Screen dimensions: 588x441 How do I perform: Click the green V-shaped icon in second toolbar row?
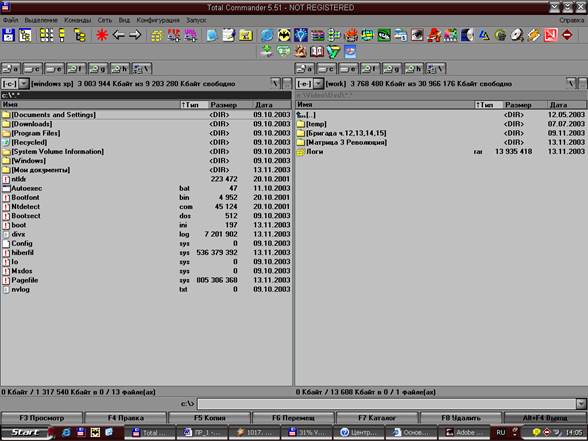pyautogui.click(x=333, y=51)
